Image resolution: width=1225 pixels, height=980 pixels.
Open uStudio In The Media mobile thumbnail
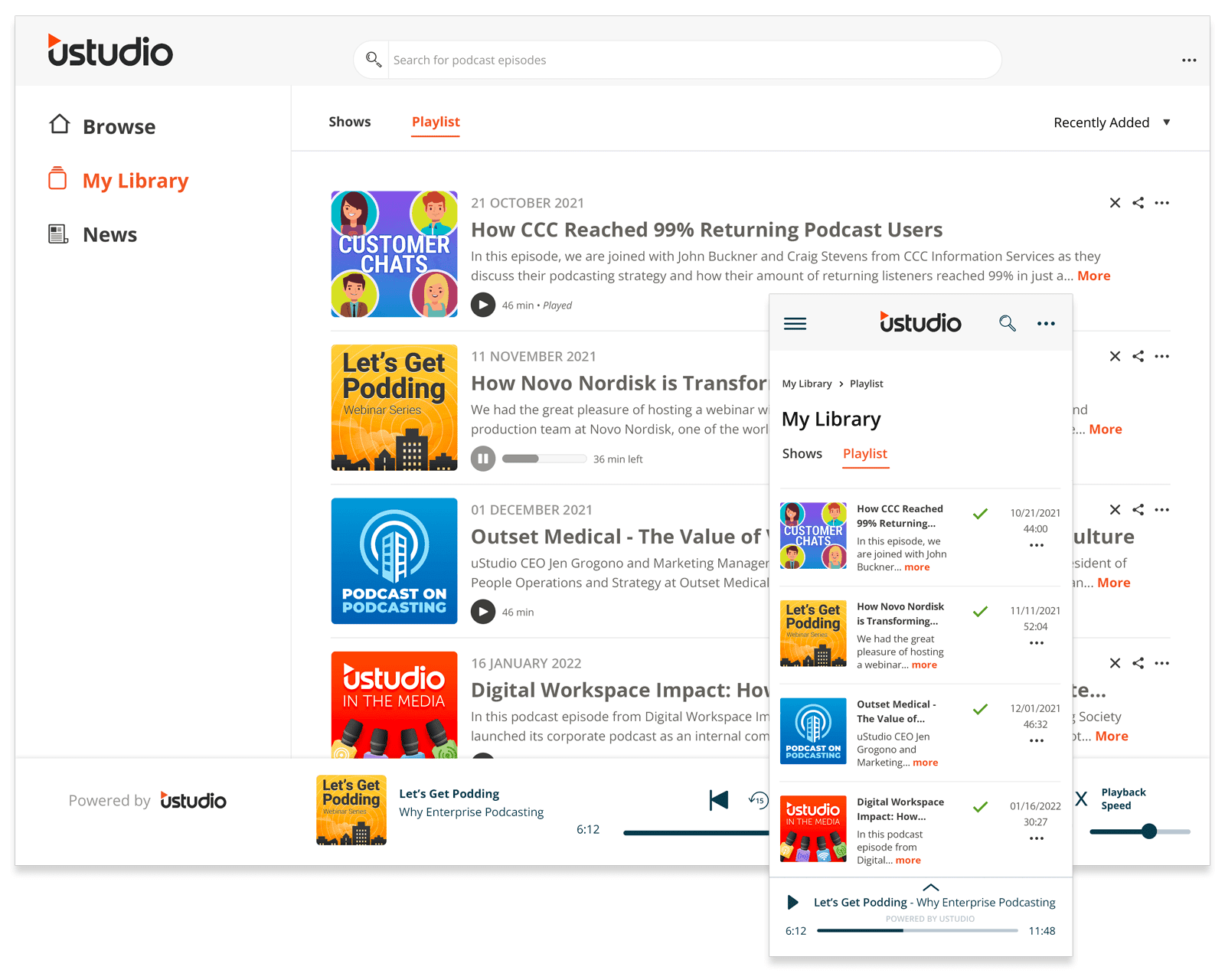pyautogui.click(x=813, y=829)
